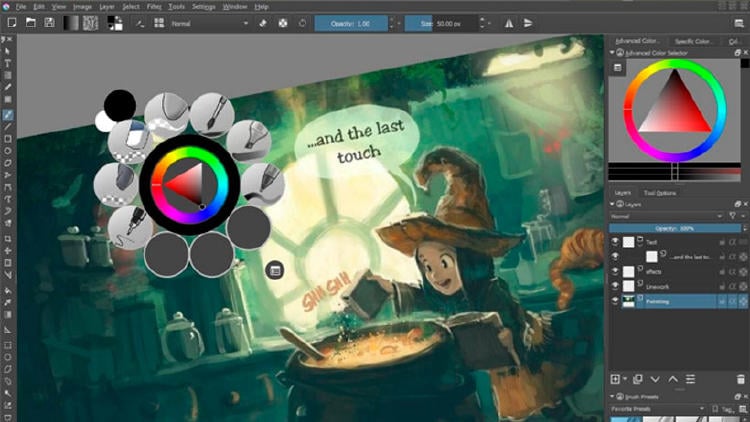Hide the Painting layer
The image size is (750, 422).
(615, 300)
